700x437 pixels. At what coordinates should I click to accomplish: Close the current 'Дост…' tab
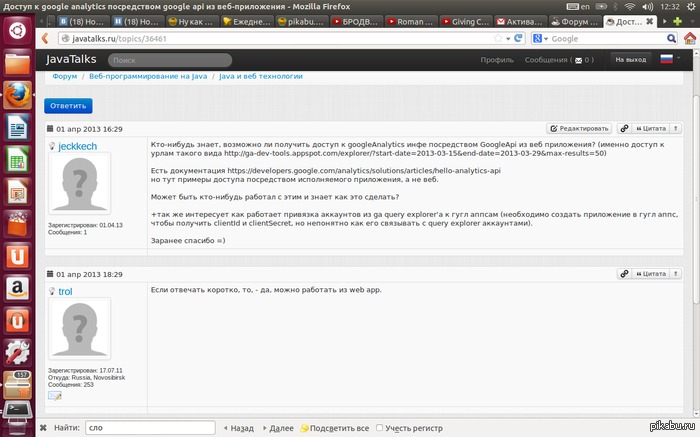tap(650, 21)
